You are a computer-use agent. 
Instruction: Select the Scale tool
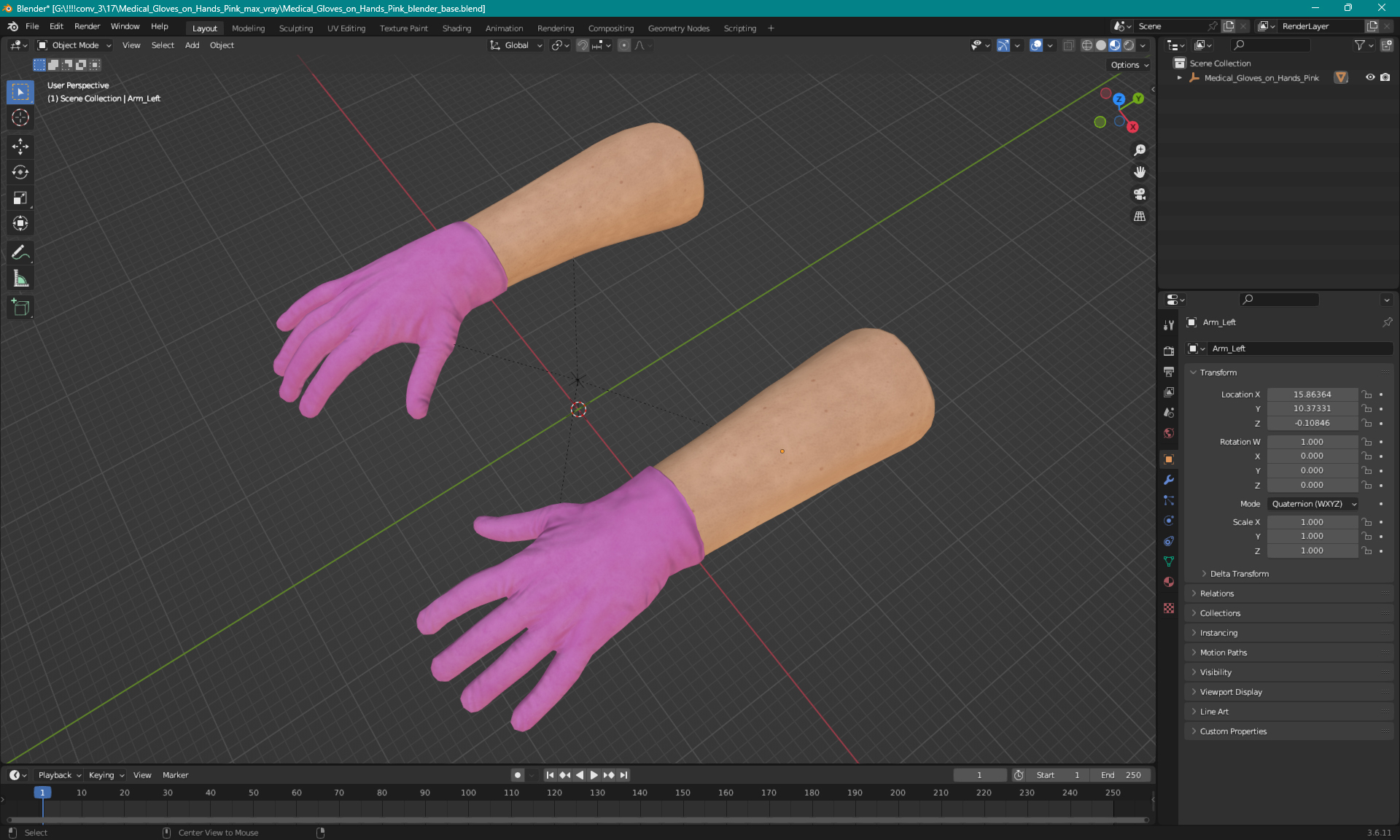20,198
